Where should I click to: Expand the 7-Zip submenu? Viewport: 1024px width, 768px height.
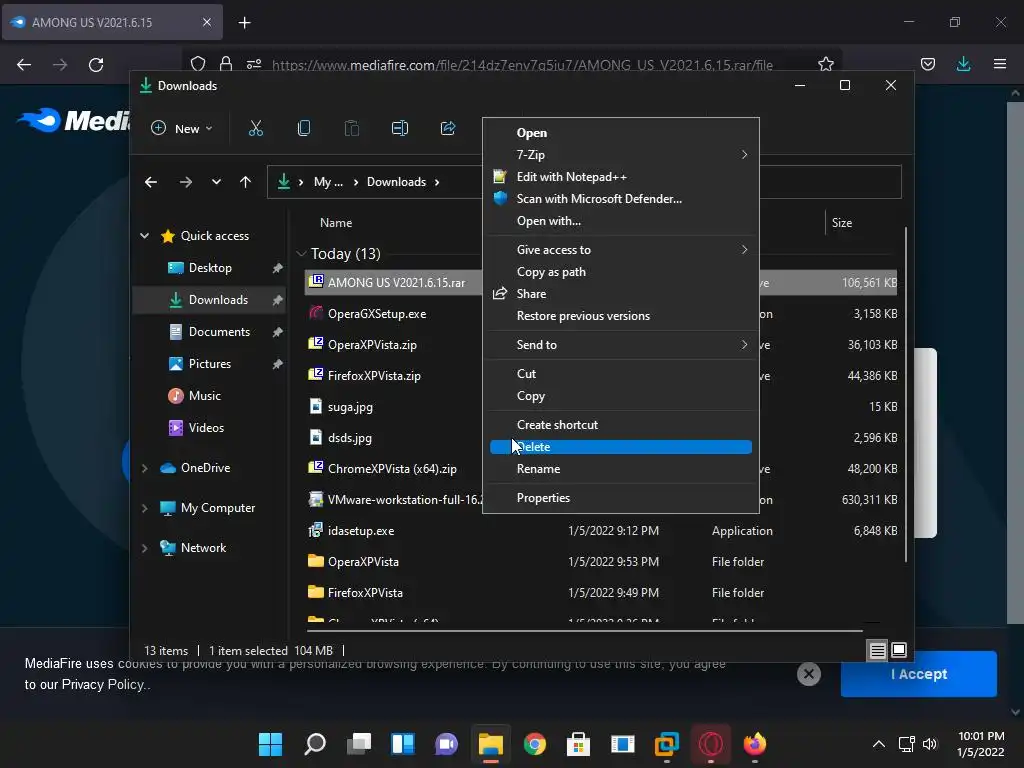pyautogui.click(x=620, y=155)
